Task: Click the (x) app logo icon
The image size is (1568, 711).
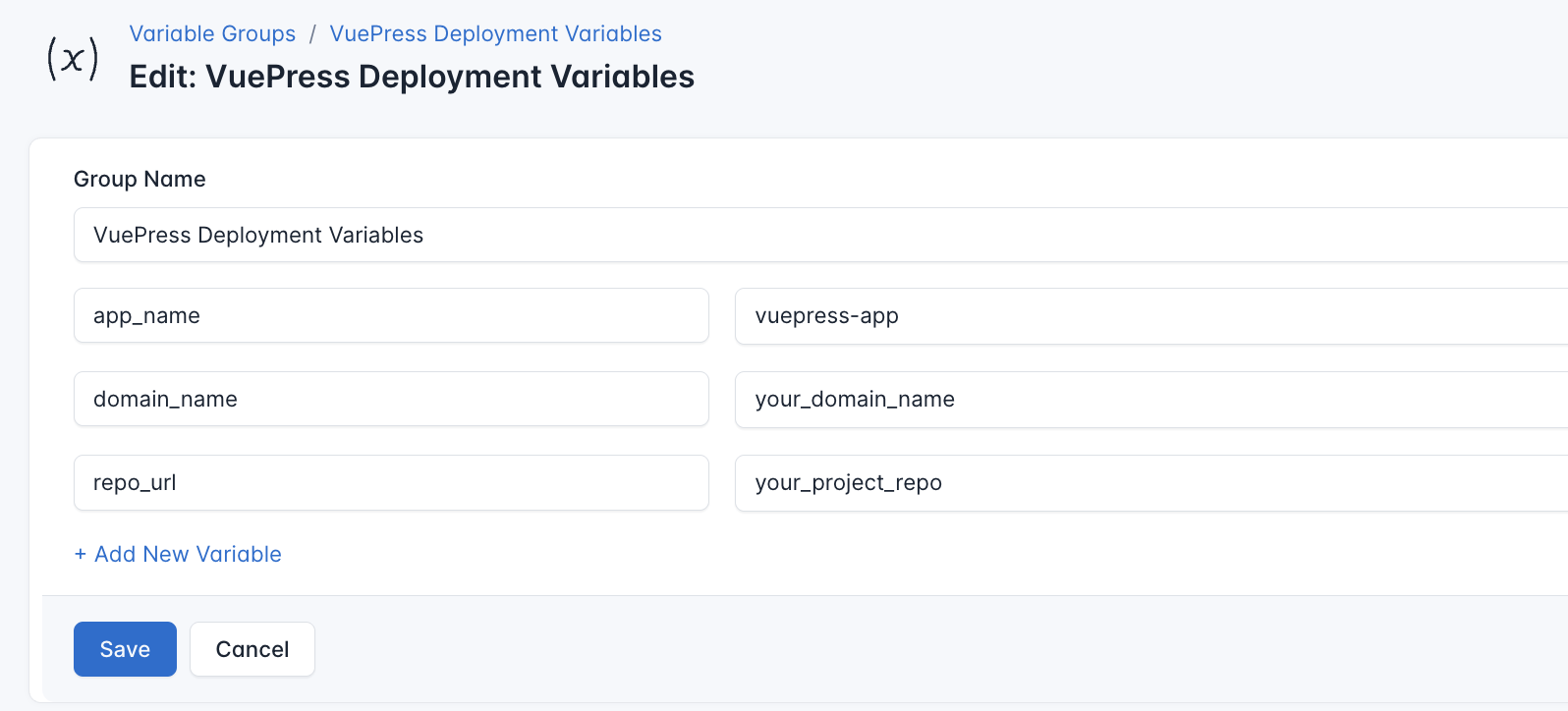Action: click(x=72, y=57)
